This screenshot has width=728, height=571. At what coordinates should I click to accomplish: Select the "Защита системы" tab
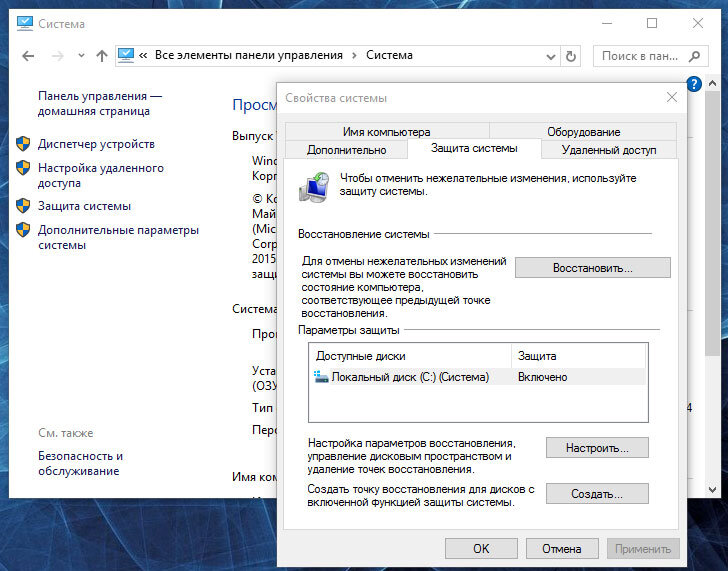click(474, 148)
